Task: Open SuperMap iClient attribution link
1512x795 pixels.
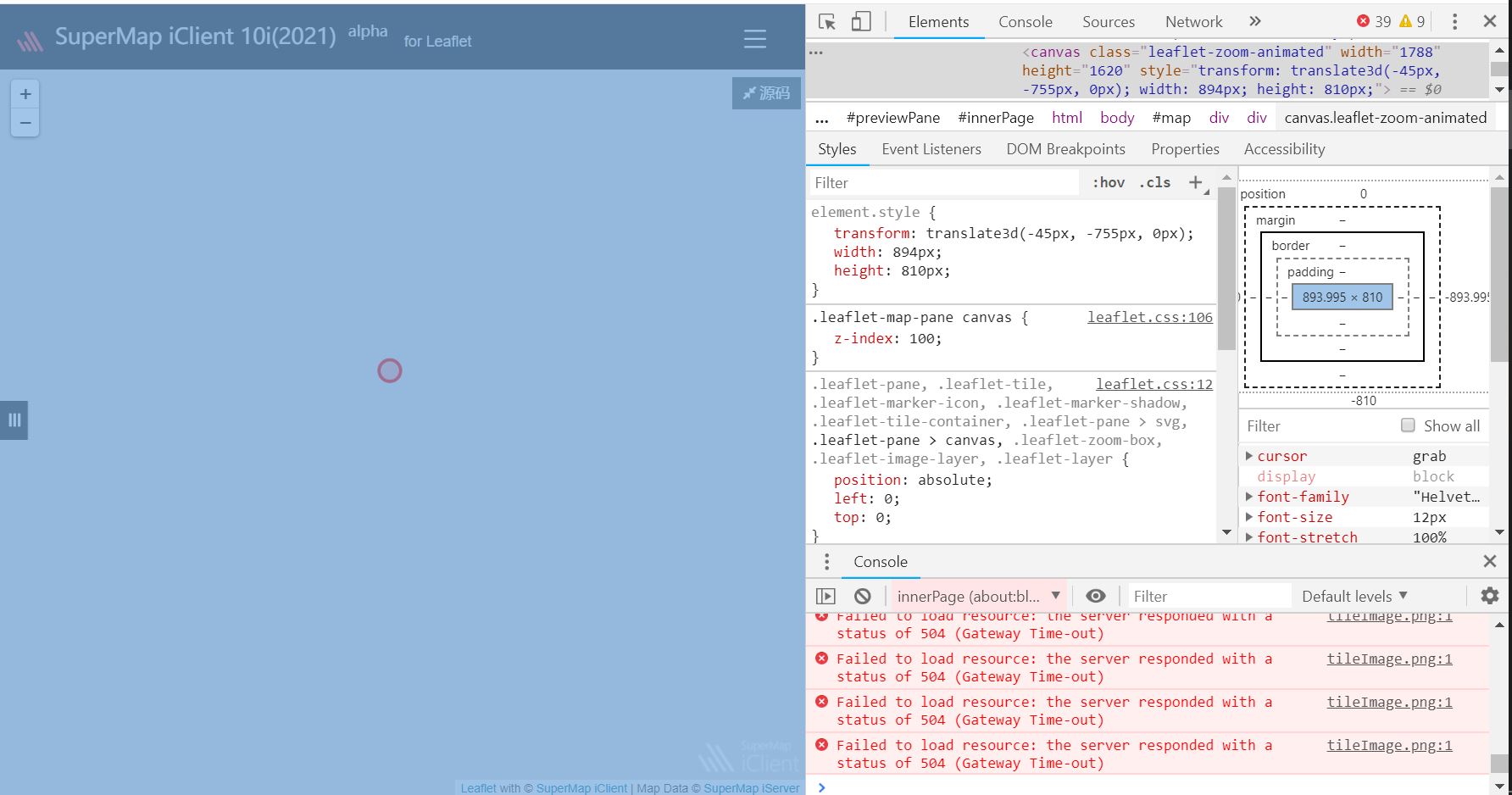Action: [581, 788]
